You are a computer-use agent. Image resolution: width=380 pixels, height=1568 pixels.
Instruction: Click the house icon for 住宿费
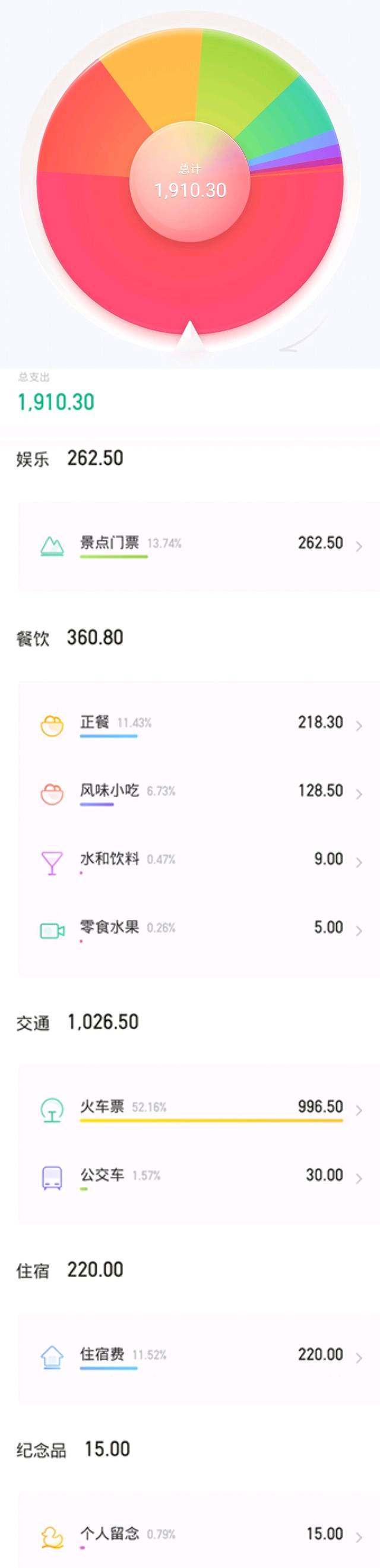pos(52,1357)
